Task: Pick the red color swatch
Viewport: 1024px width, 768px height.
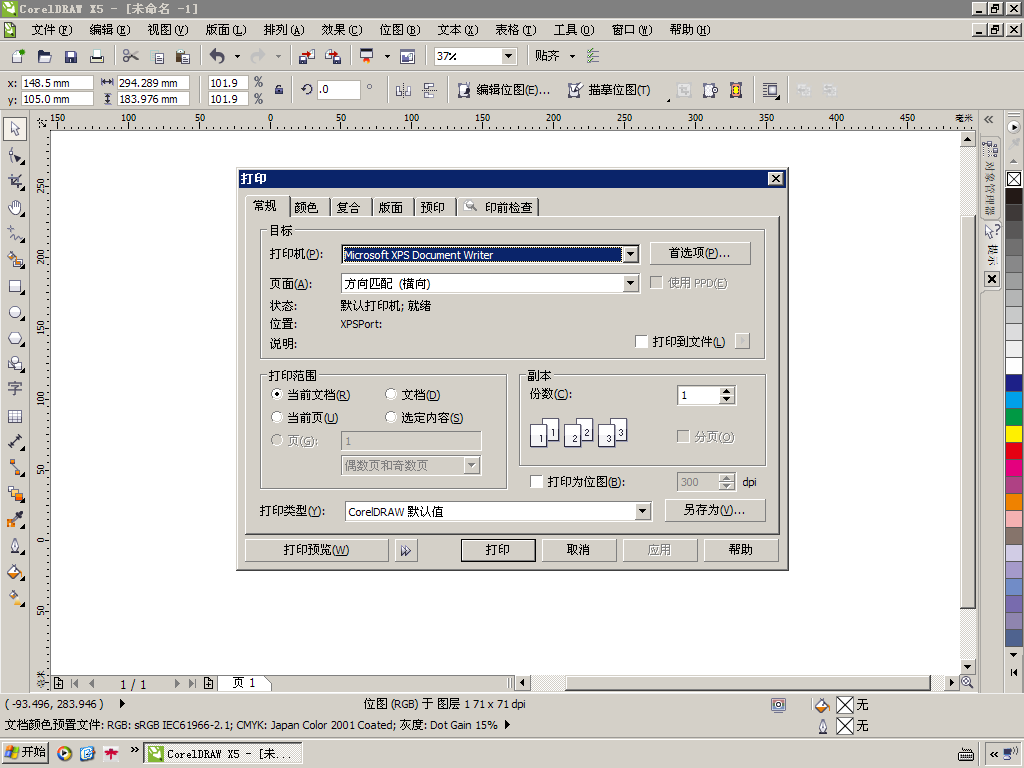Action: [1014, 451]
